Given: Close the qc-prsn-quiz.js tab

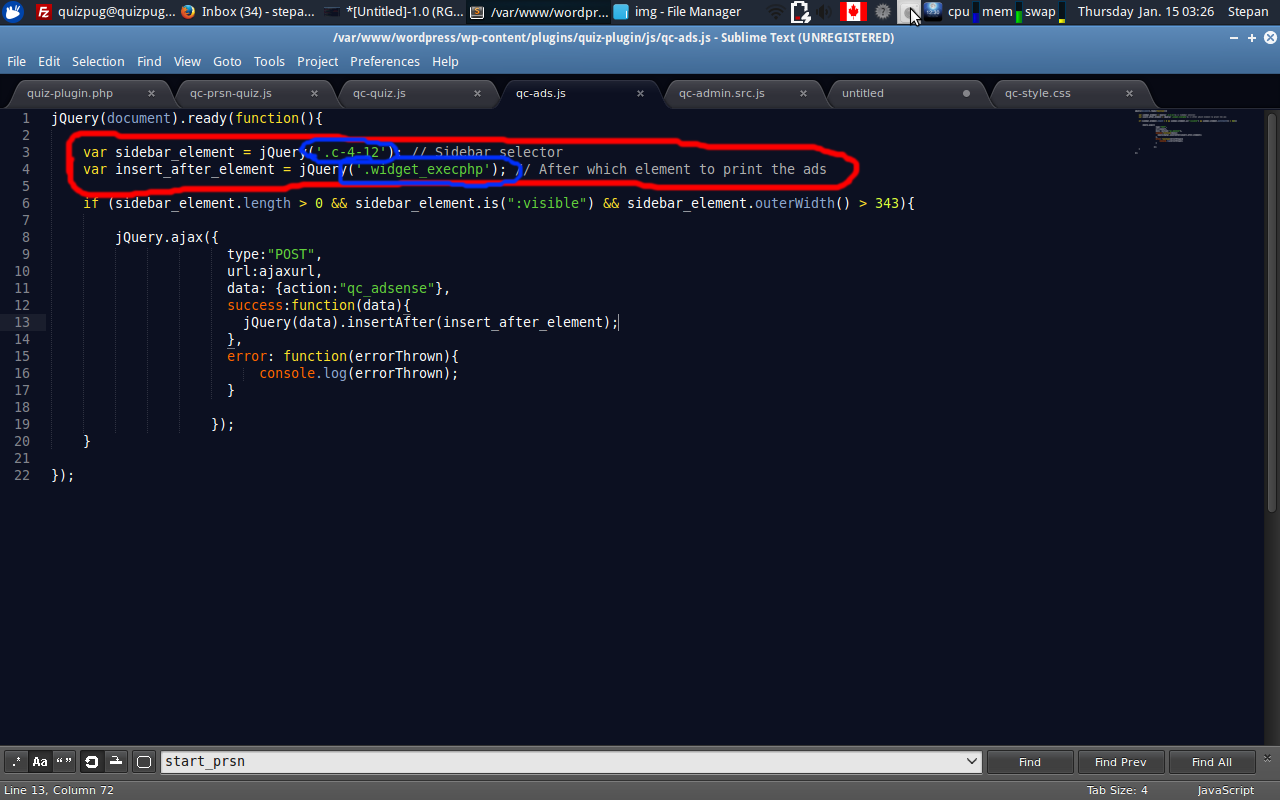Looking at the screenshot, I should [x=315, y=93].
